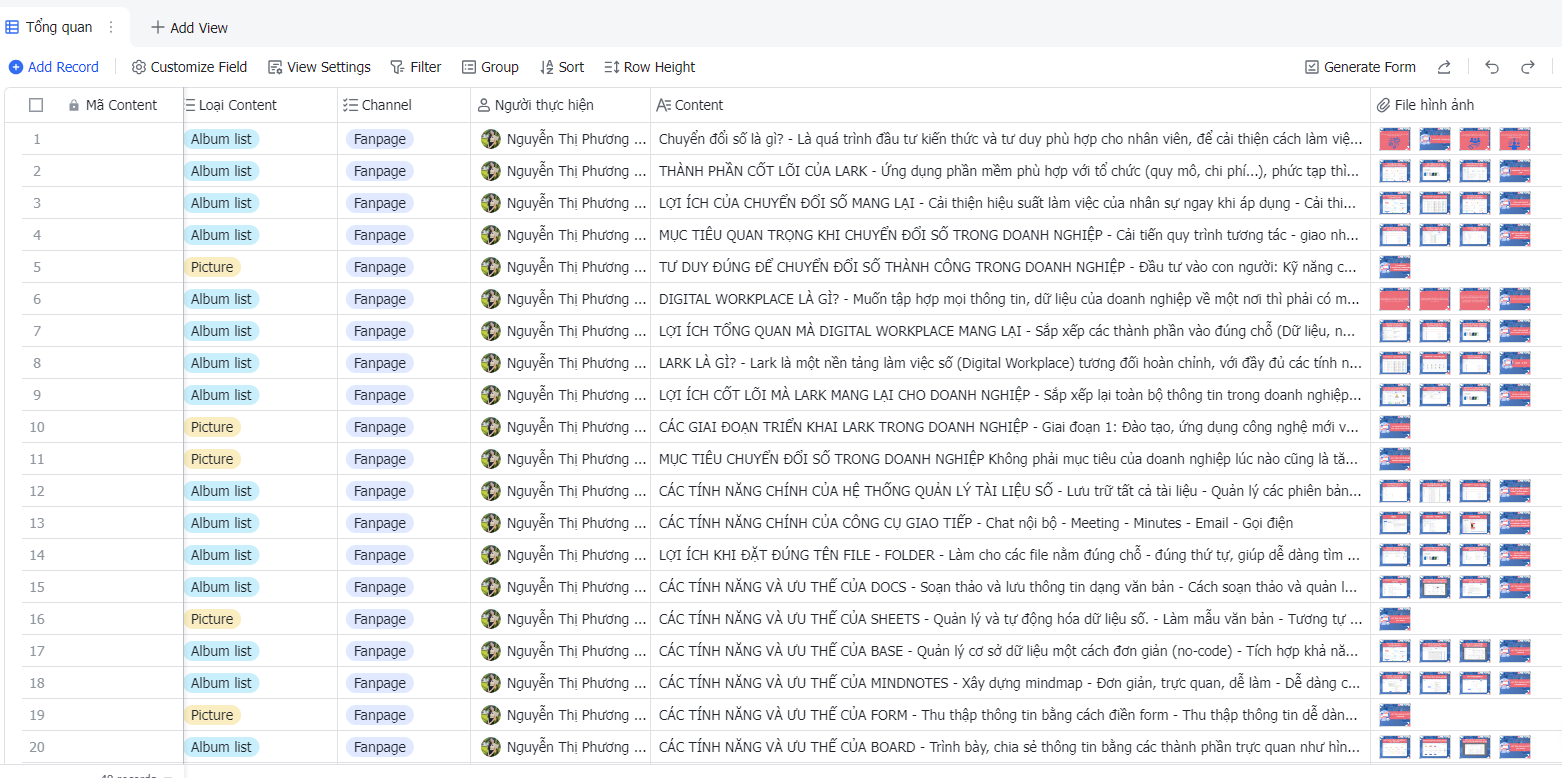Image resolution: width=1562 pixels, height=778 pixels.
Task: Select row number 5
Action: coord(37,267)
